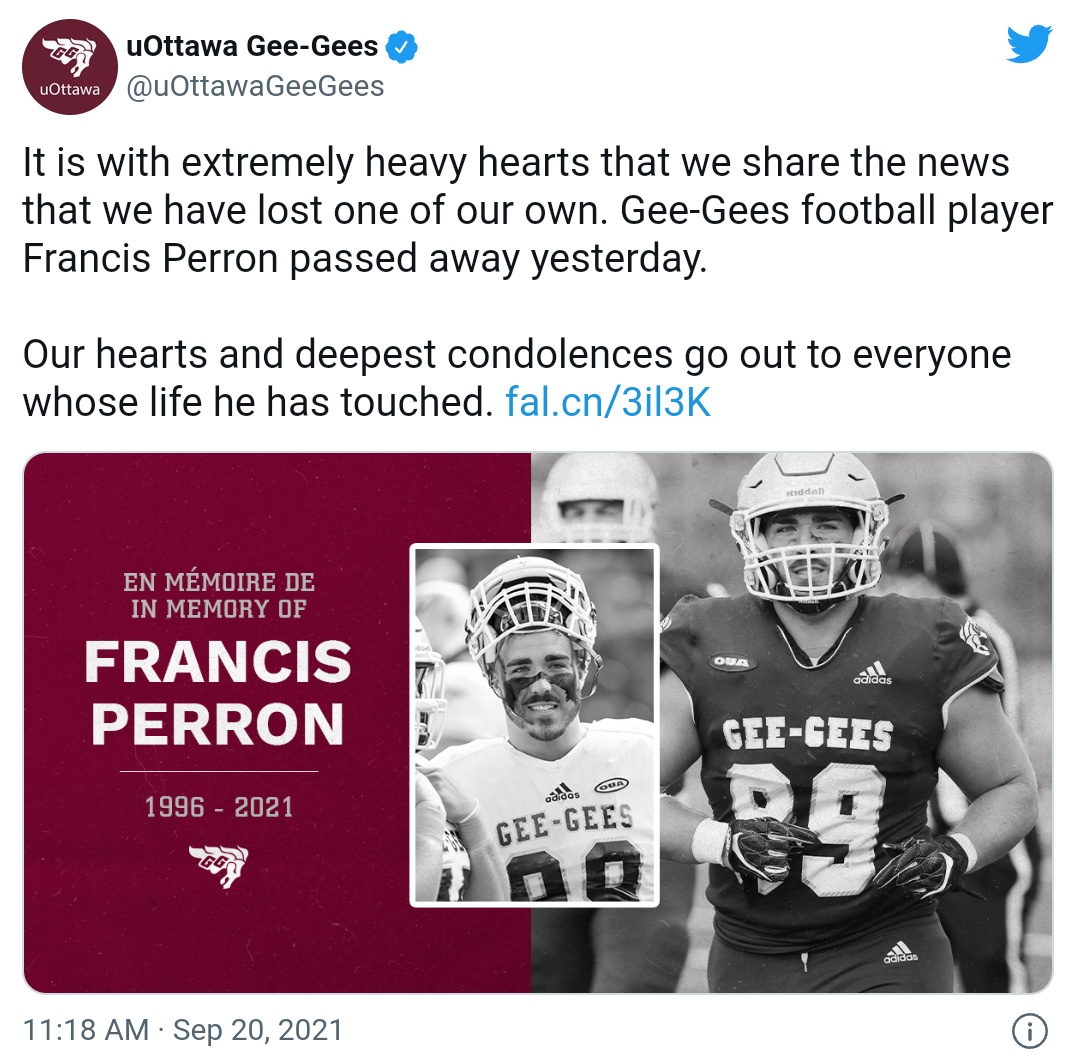The image size is (1068, 1059).
Task: Open the uOttawa Gee-Gees profile avatar
Action: coord(70,67)
